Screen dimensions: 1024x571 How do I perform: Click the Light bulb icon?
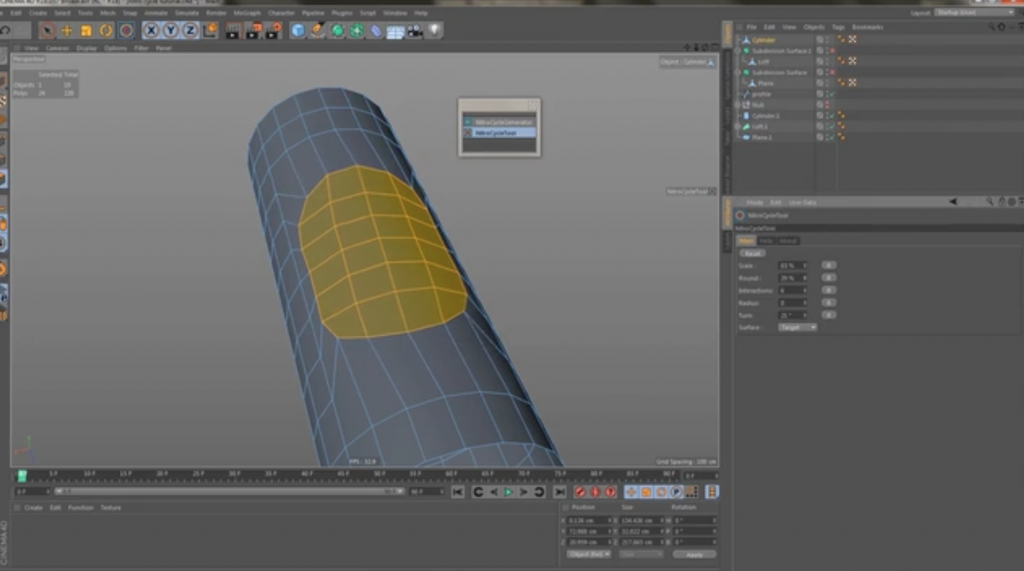(x=435, y=31)
